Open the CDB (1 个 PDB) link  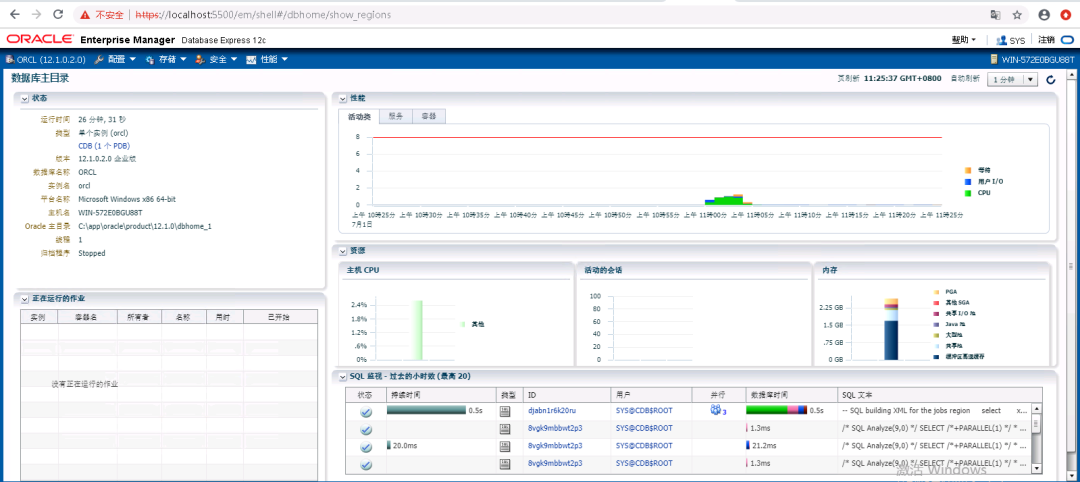pyautogui.click(x=104, y=146)
